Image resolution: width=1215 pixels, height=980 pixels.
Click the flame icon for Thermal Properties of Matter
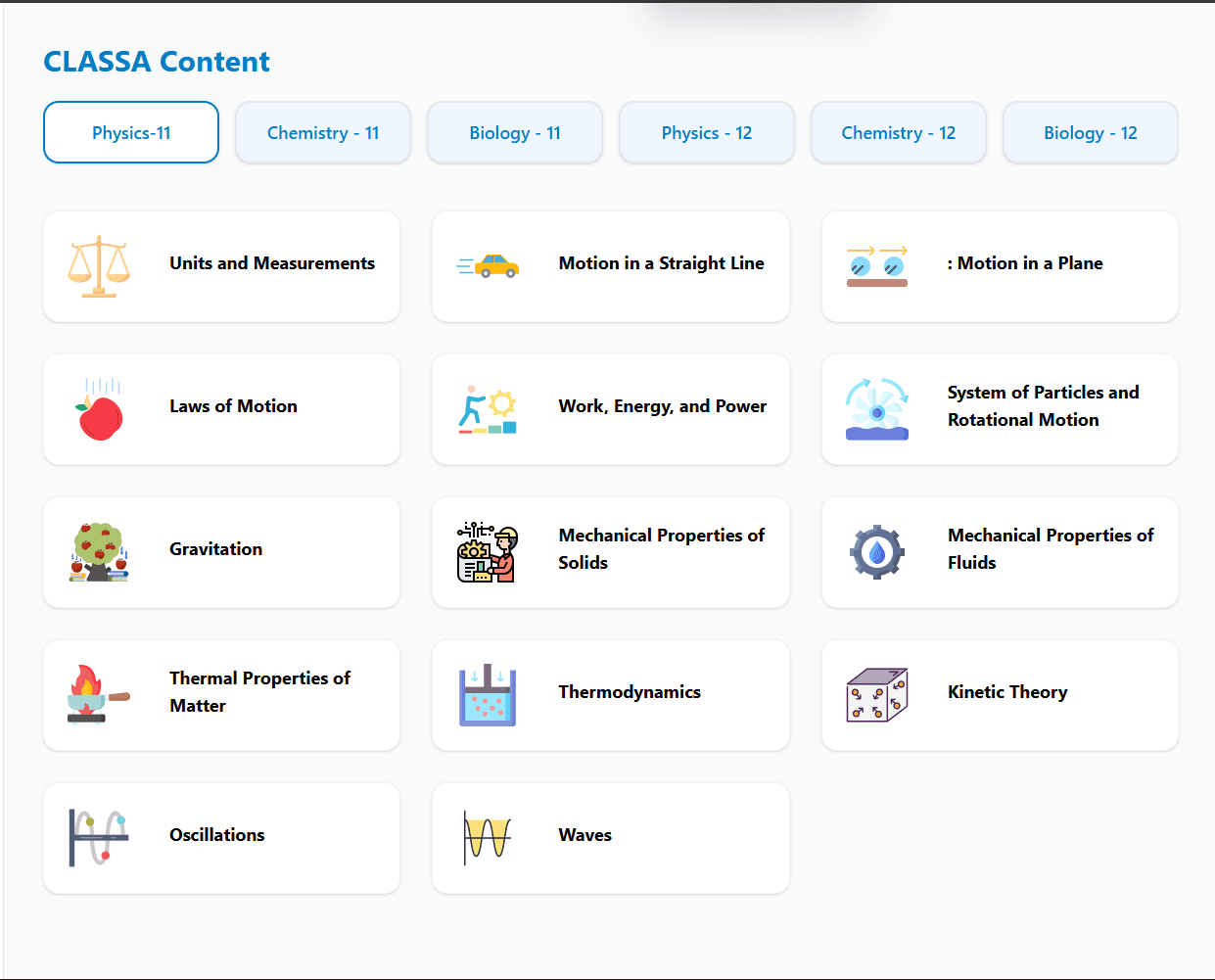pos(98,693)
